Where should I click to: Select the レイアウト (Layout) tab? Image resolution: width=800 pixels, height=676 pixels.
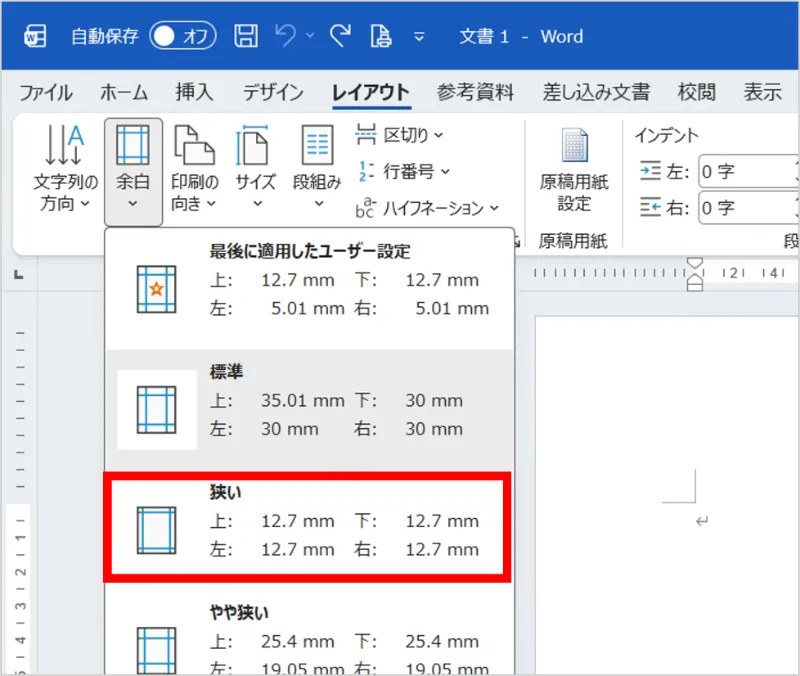point(371,93)
